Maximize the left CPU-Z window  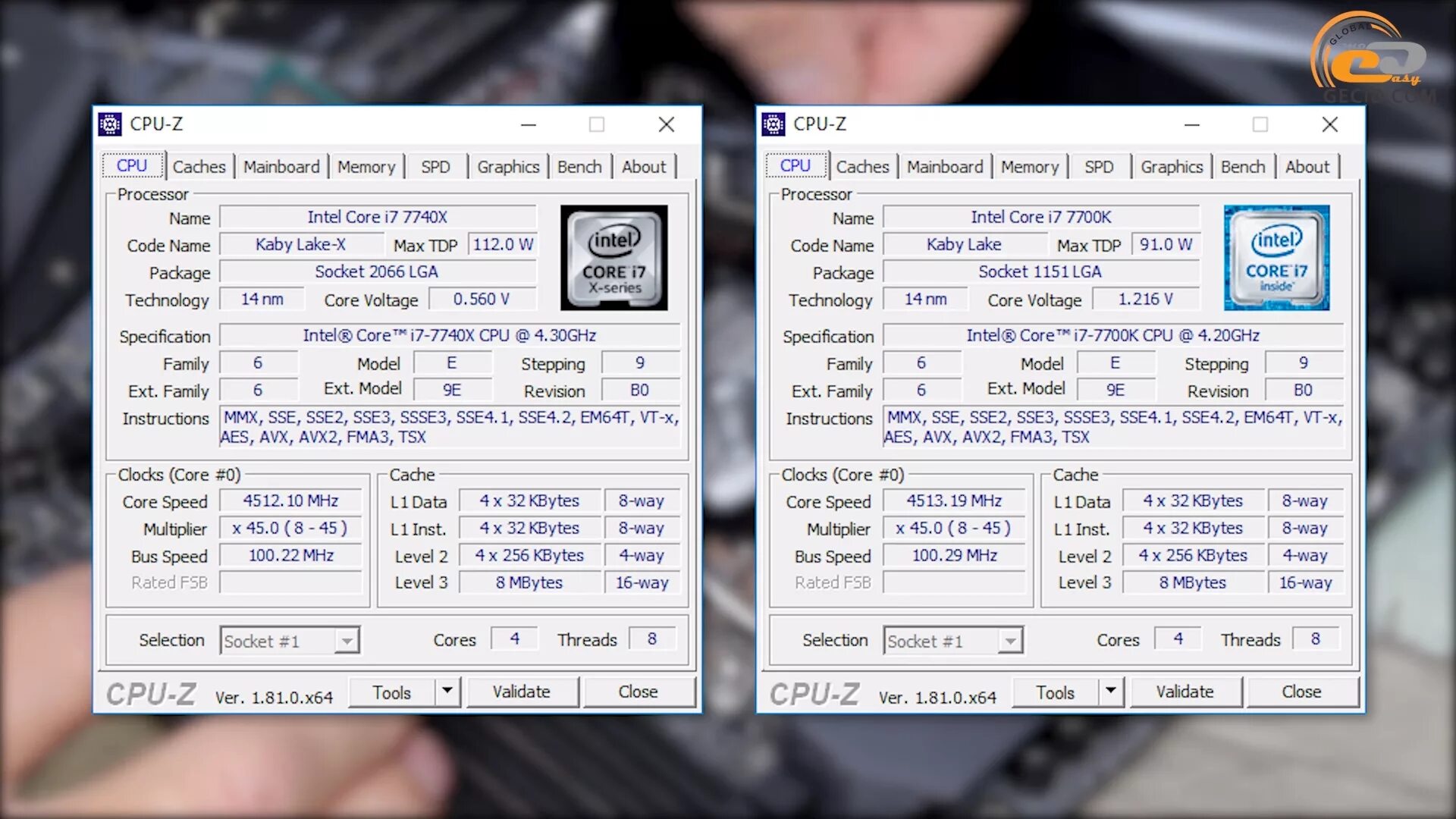(x=597, y=124)
